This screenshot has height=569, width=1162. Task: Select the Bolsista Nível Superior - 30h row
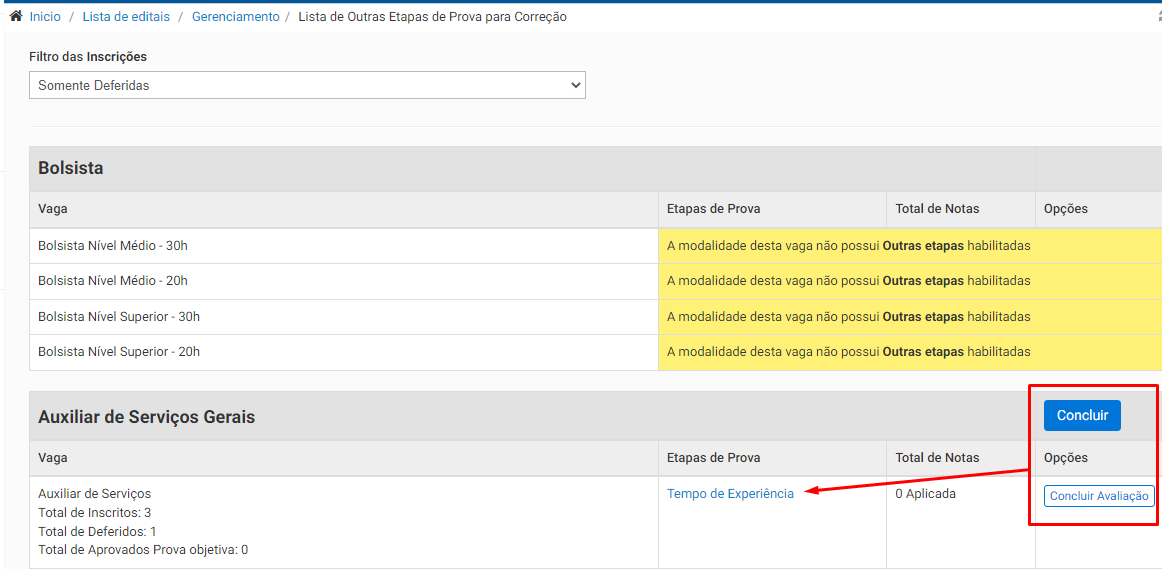[119, 317]
